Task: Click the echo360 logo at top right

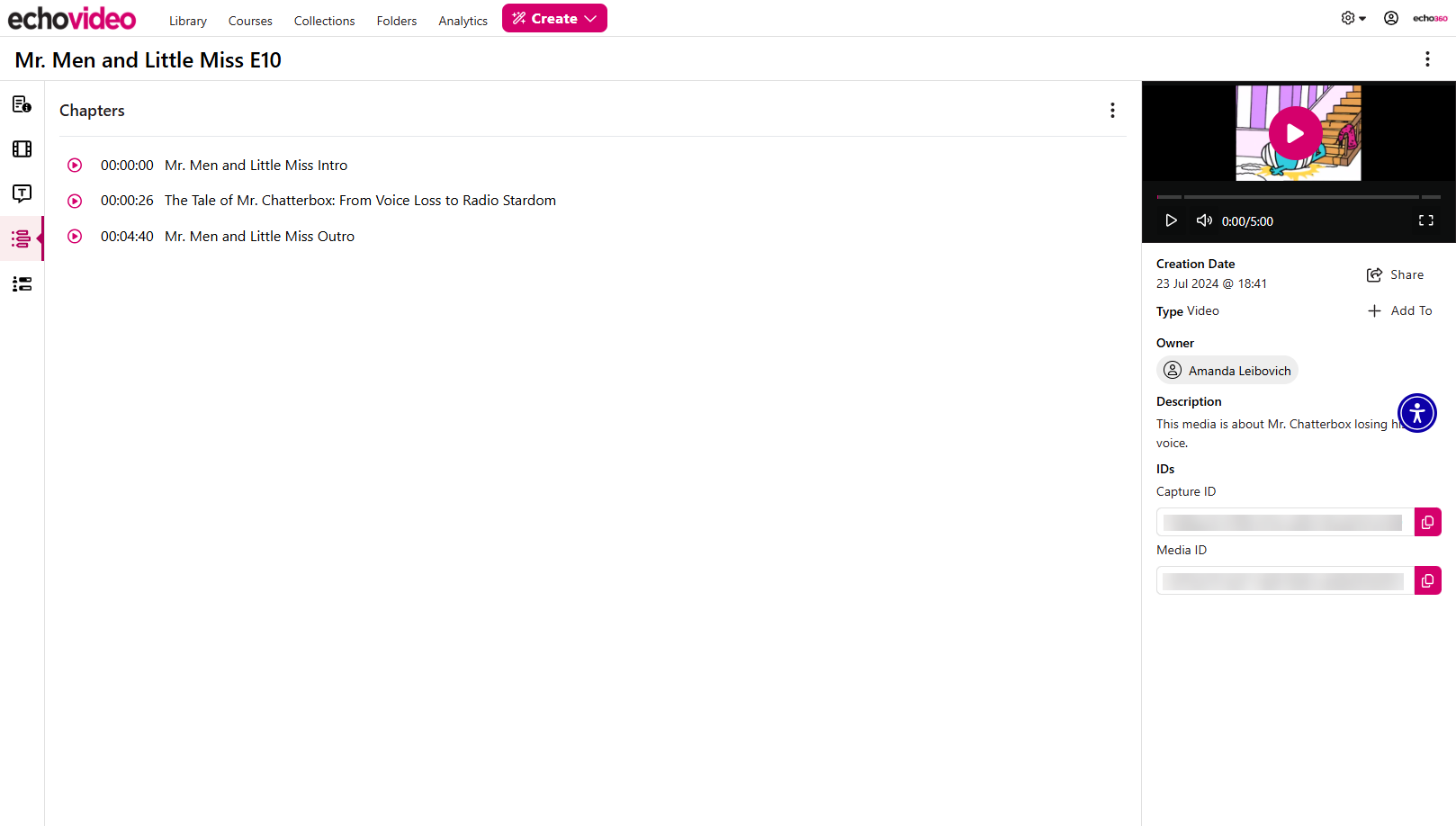Action: point(1430,18)
